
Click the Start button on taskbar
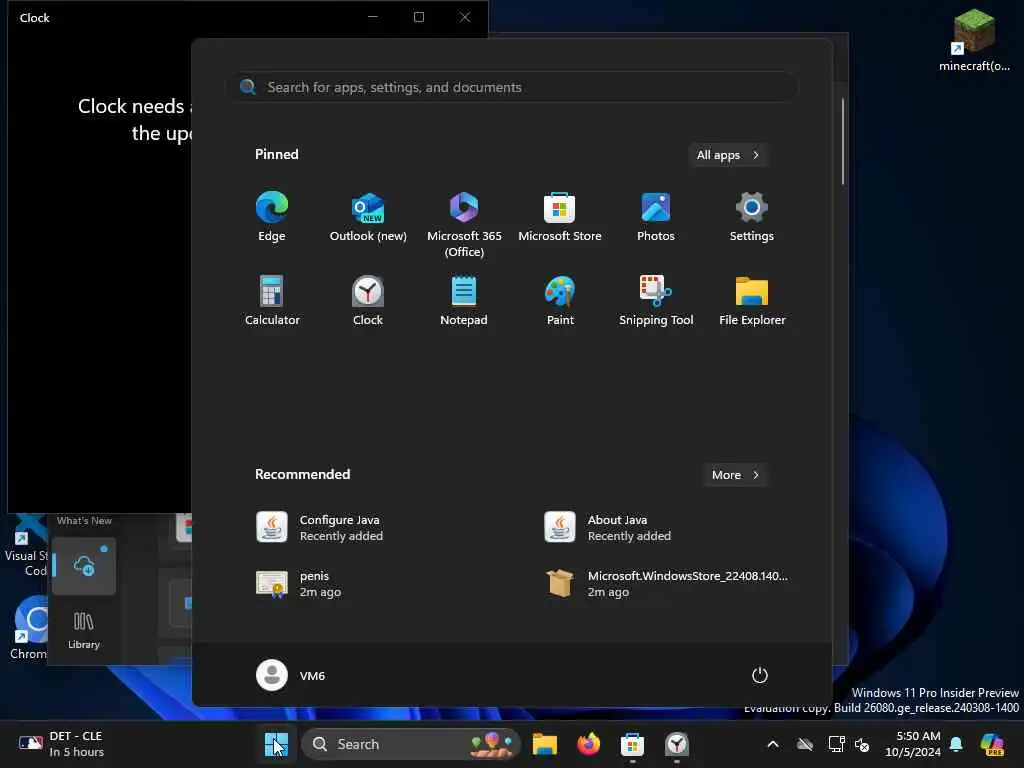click(276, 744)
